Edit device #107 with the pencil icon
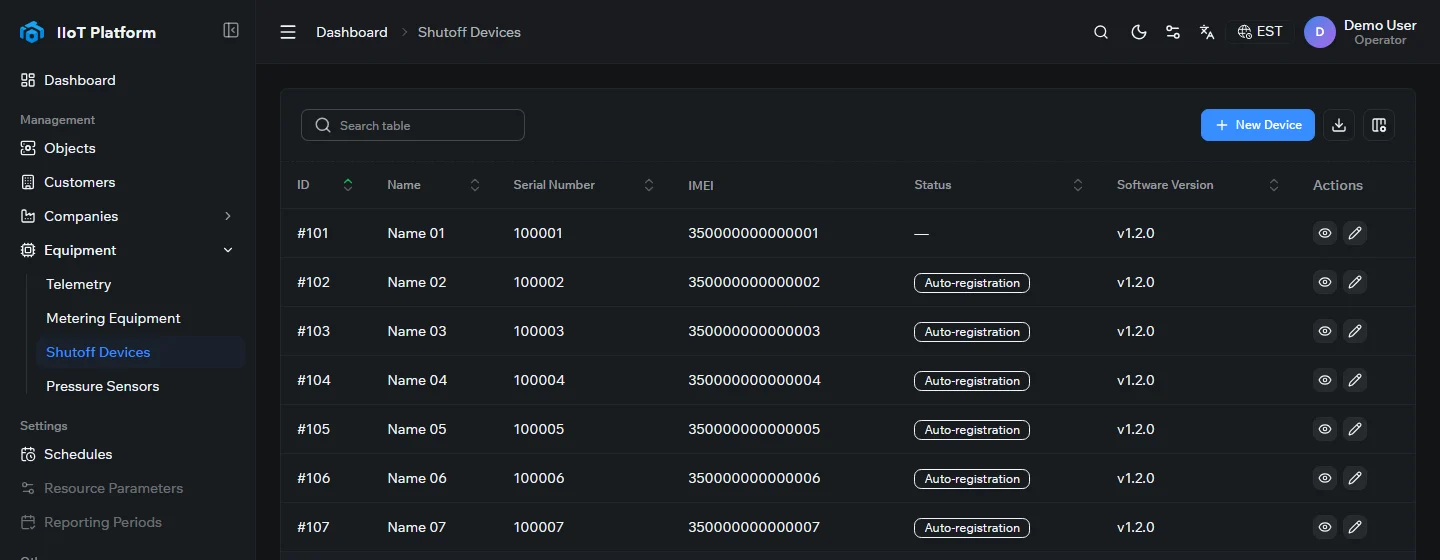Screen dimensions: 1440x560 click(1355, 527)
